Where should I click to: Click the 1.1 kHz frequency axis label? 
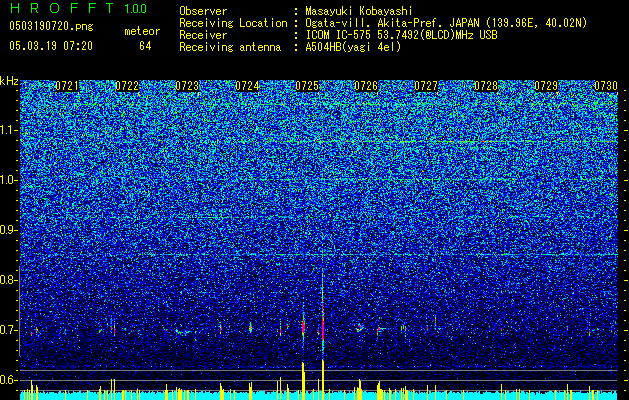pos(8,130)
